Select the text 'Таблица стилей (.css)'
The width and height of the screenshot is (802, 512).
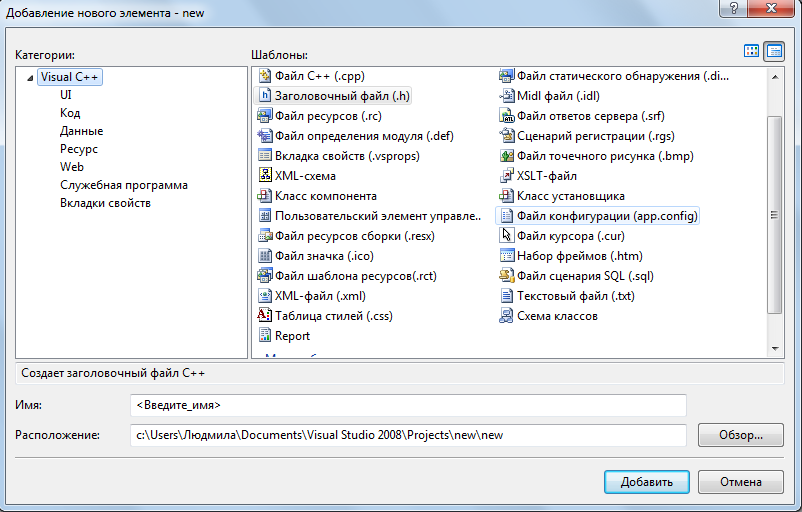333,316
